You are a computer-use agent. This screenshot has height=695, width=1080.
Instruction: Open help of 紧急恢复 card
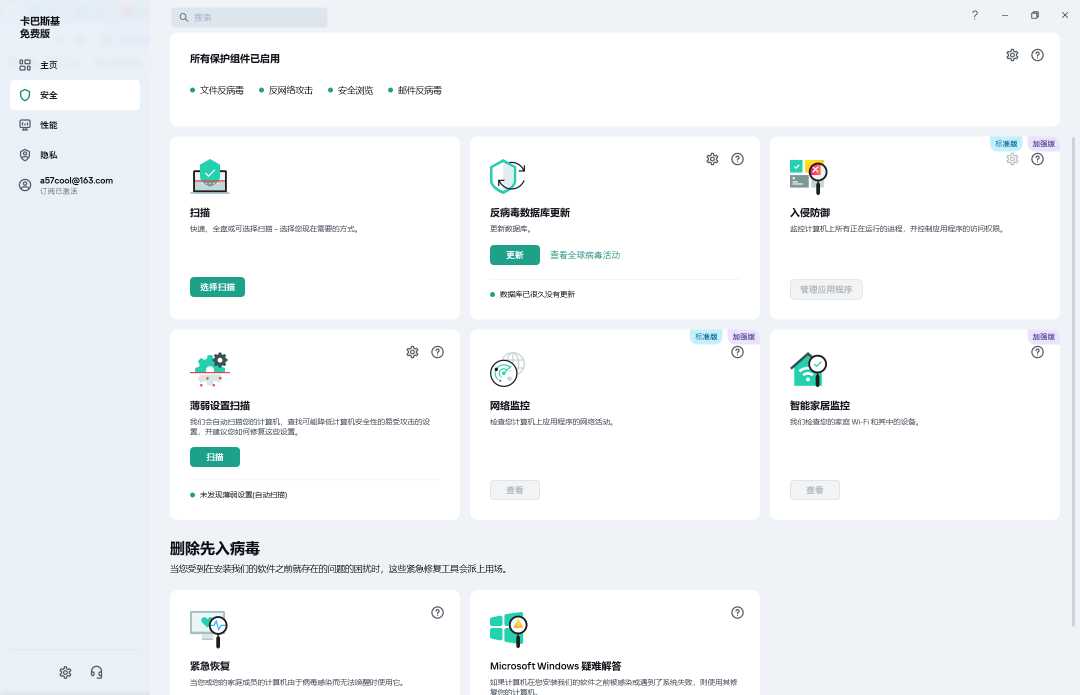click(x=437, y=612)
